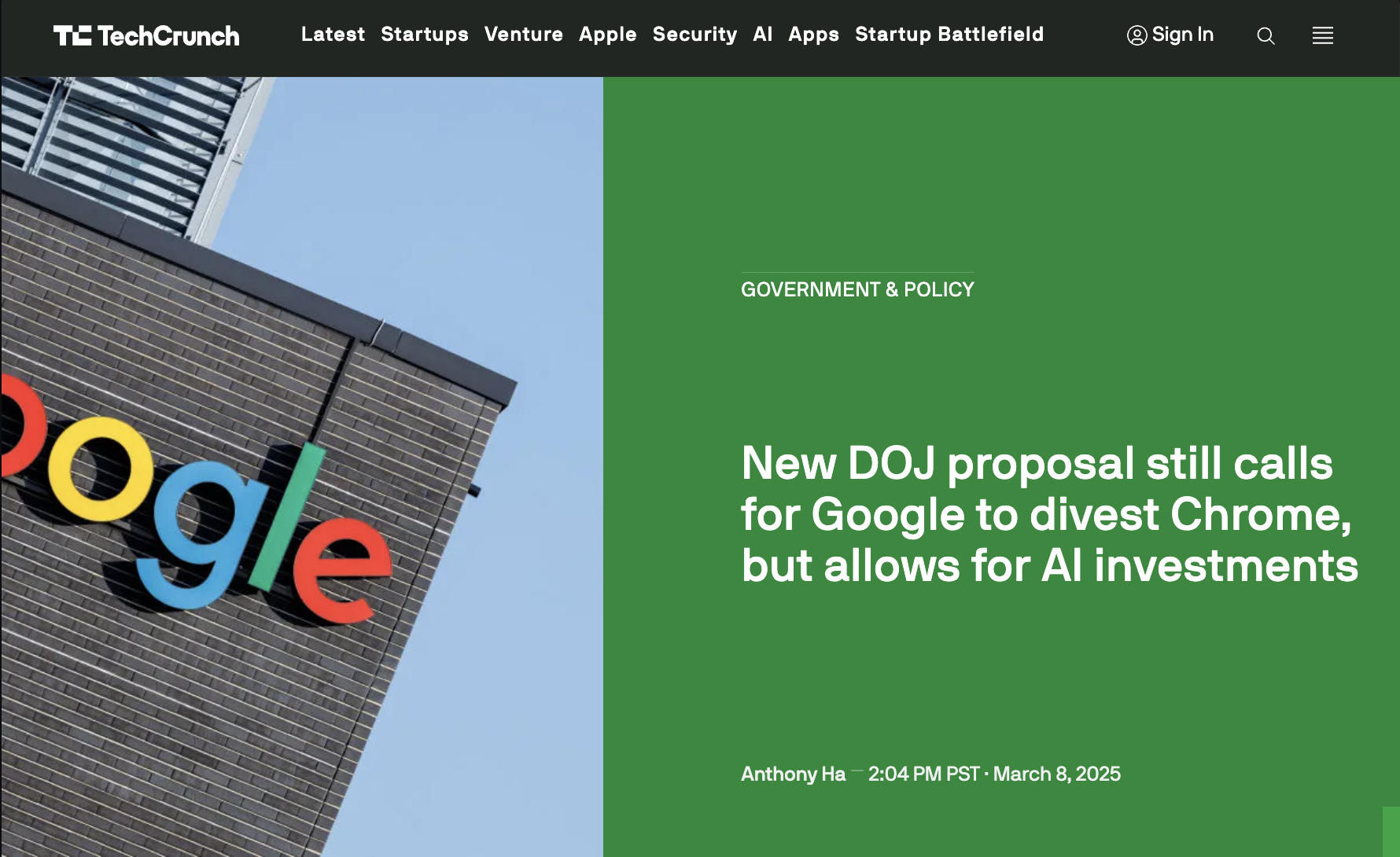Open the Startups nav item
Image resolution: width=1400 pixels, height=857 pixels.
[x=425, y=35]
